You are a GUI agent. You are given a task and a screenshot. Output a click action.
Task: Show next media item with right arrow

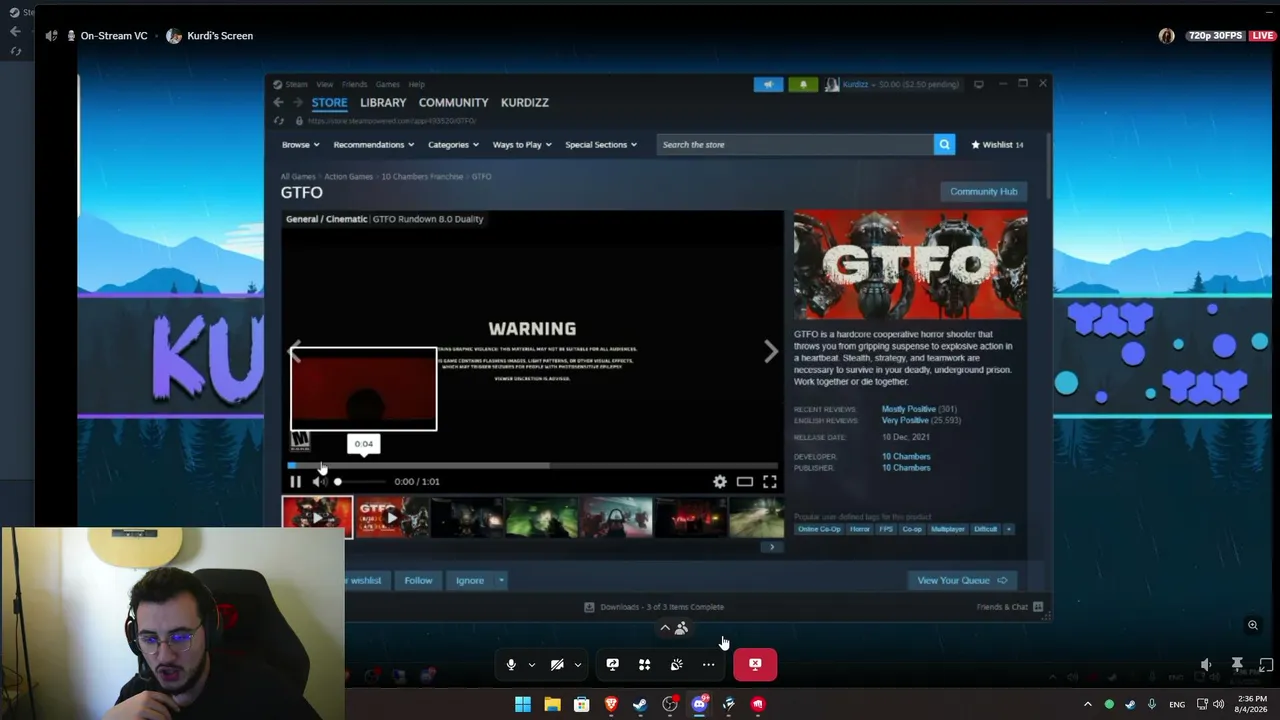771,351
